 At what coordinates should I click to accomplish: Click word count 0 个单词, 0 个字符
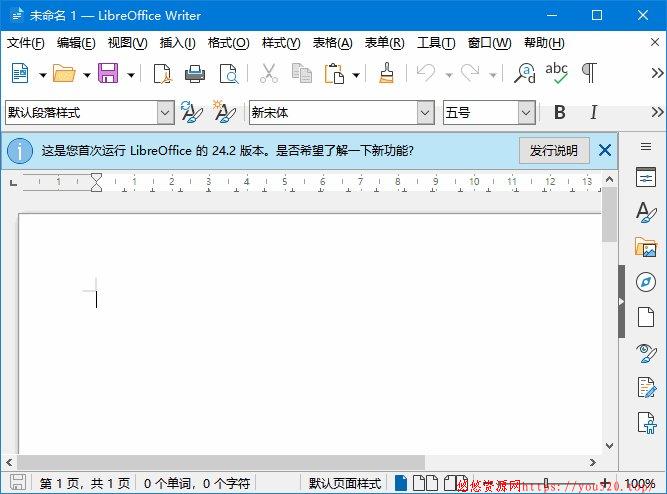197,483
